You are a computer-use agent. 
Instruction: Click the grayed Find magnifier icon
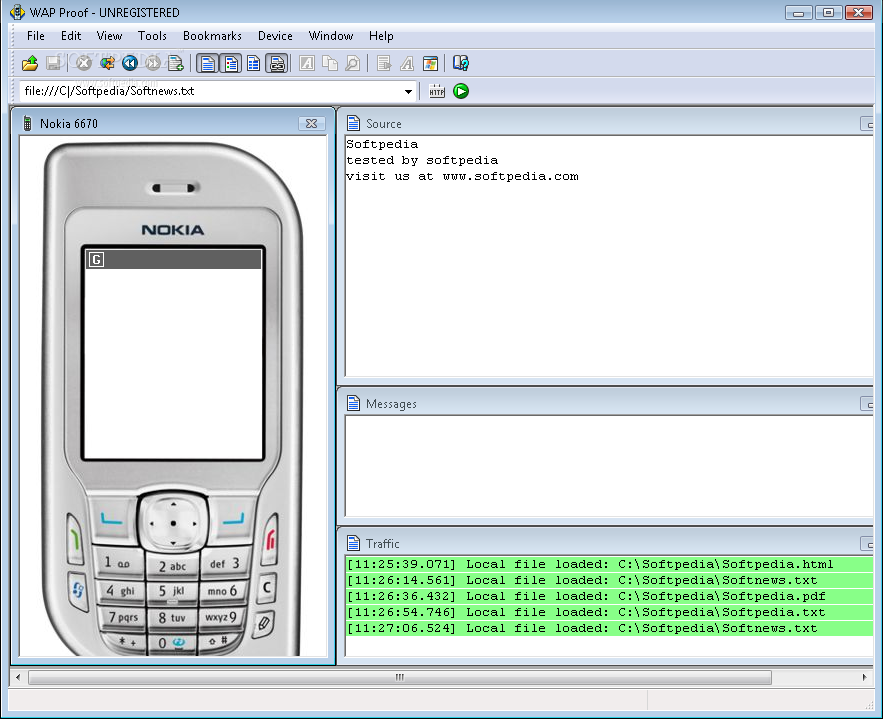click(353, 63)
